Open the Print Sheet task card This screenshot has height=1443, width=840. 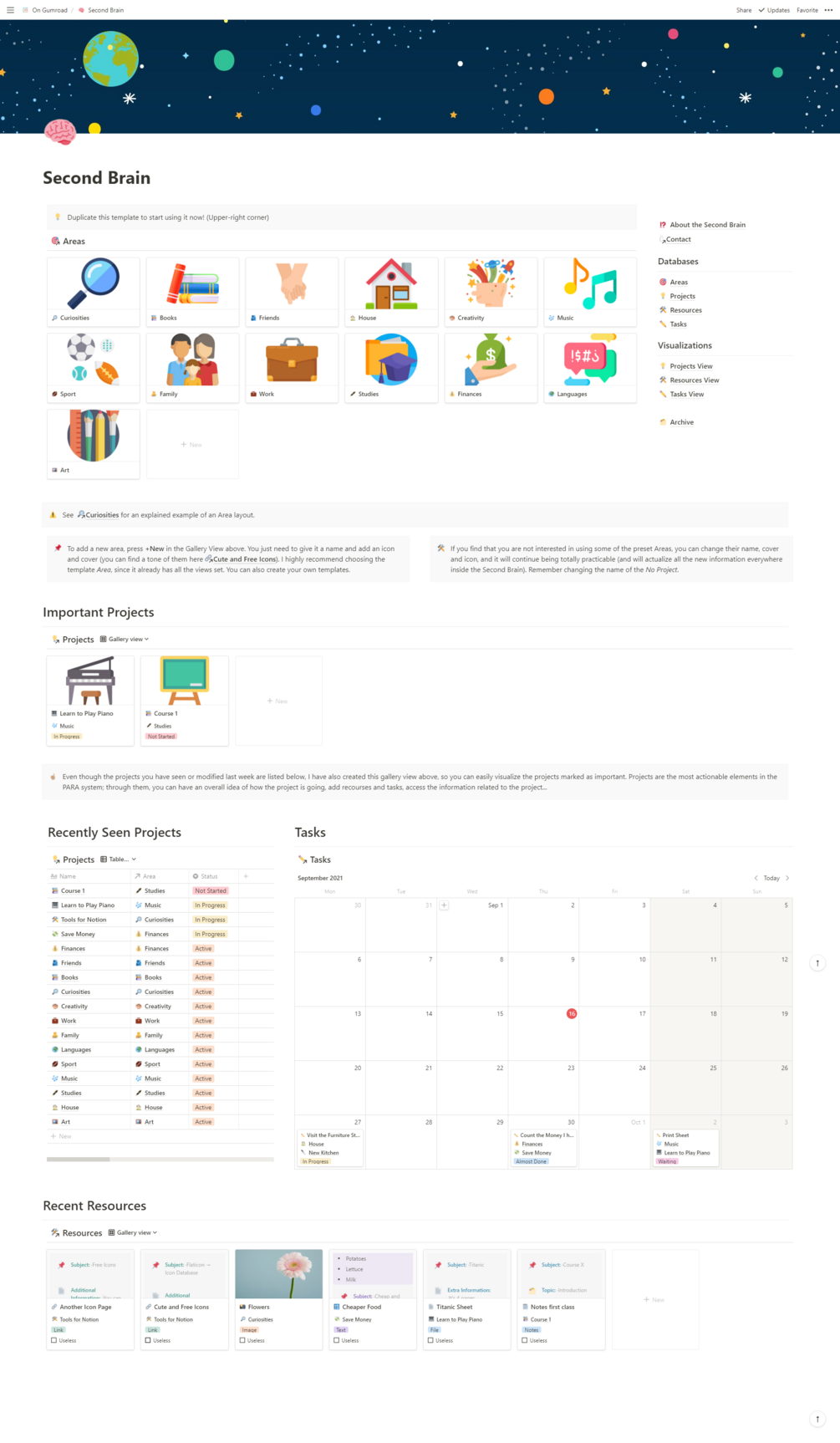pyautogui.click(x=685, y=1148)
